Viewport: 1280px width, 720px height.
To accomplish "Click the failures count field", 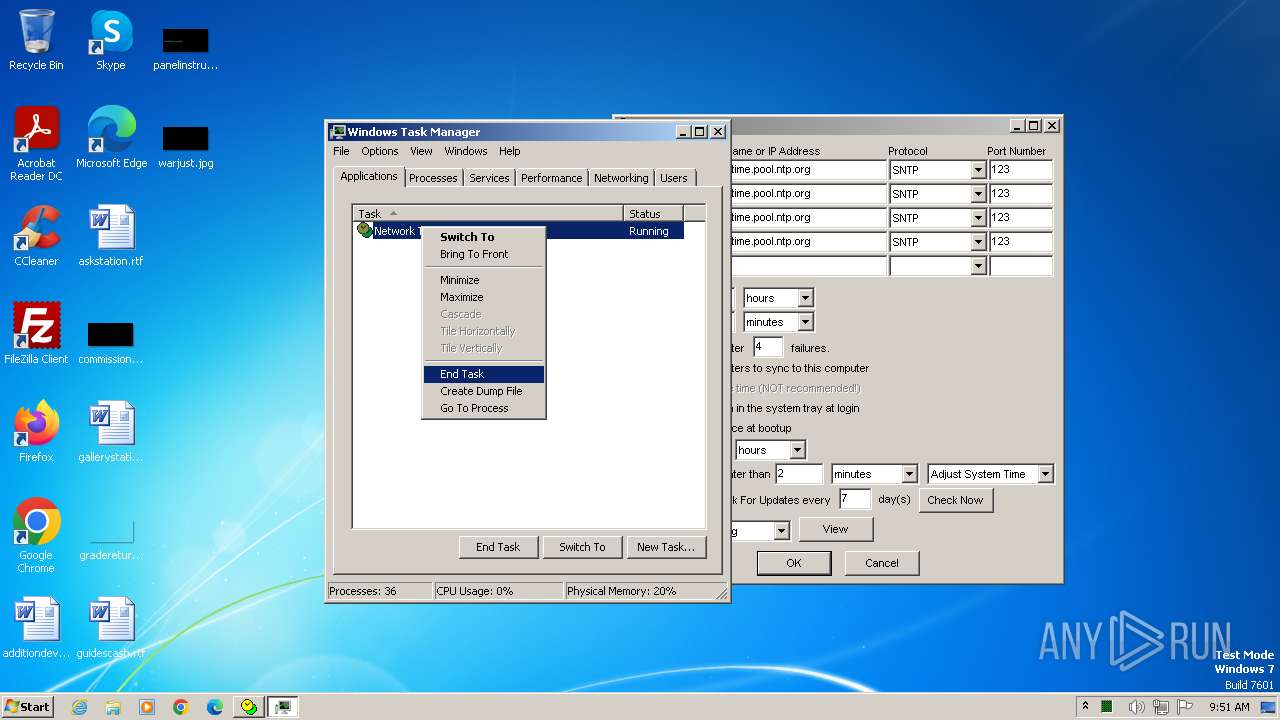I will coord(768,347).
